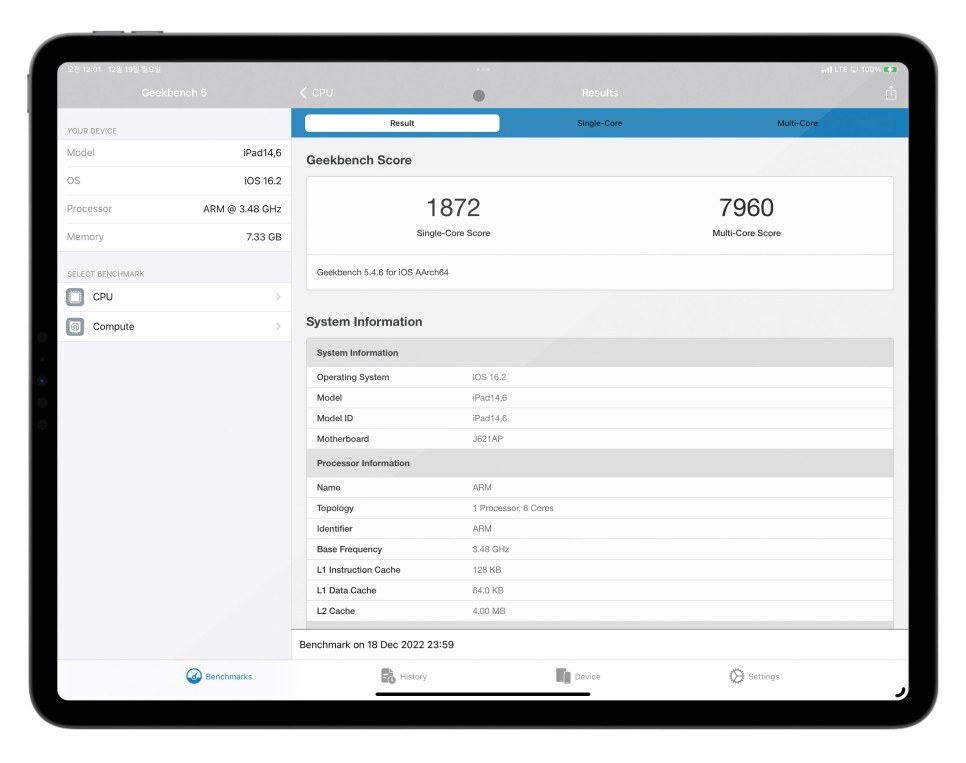Click the Topology 1 Processor, 8 Cores row
966x763 pixels.
tap(599, 508)
